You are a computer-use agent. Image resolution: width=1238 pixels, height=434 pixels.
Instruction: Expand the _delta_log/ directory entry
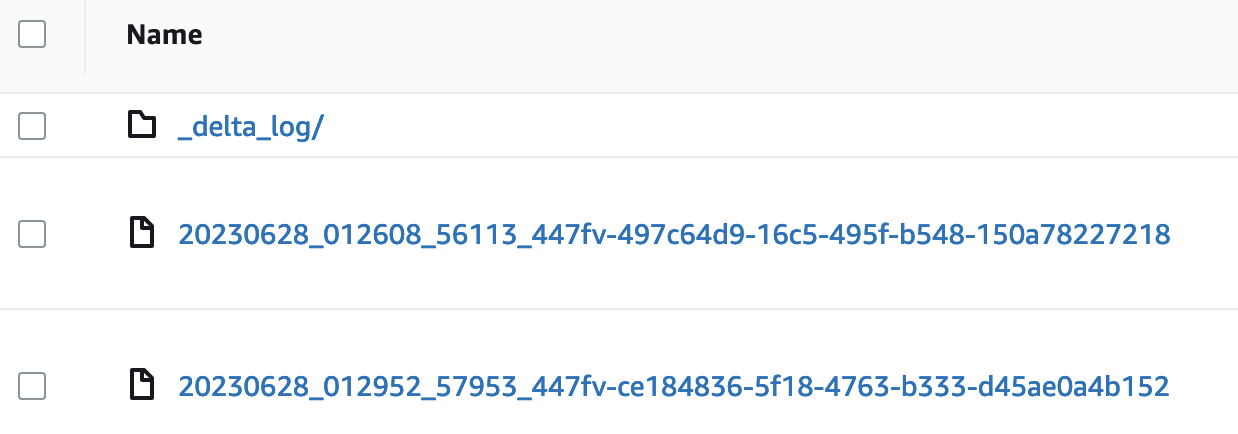point(249,127)
